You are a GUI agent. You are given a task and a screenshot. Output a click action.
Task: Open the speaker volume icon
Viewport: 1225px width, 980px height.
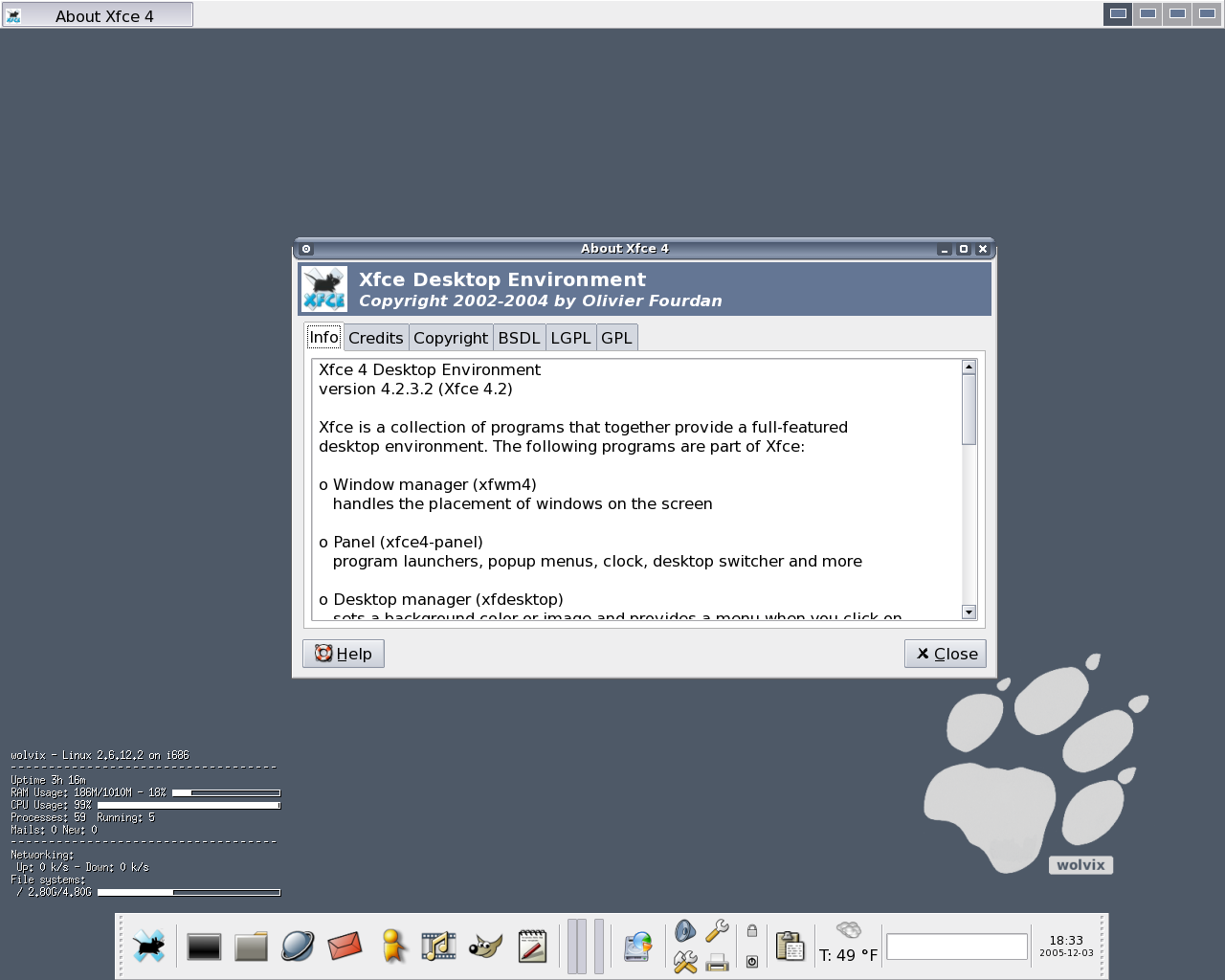point(685,930)
